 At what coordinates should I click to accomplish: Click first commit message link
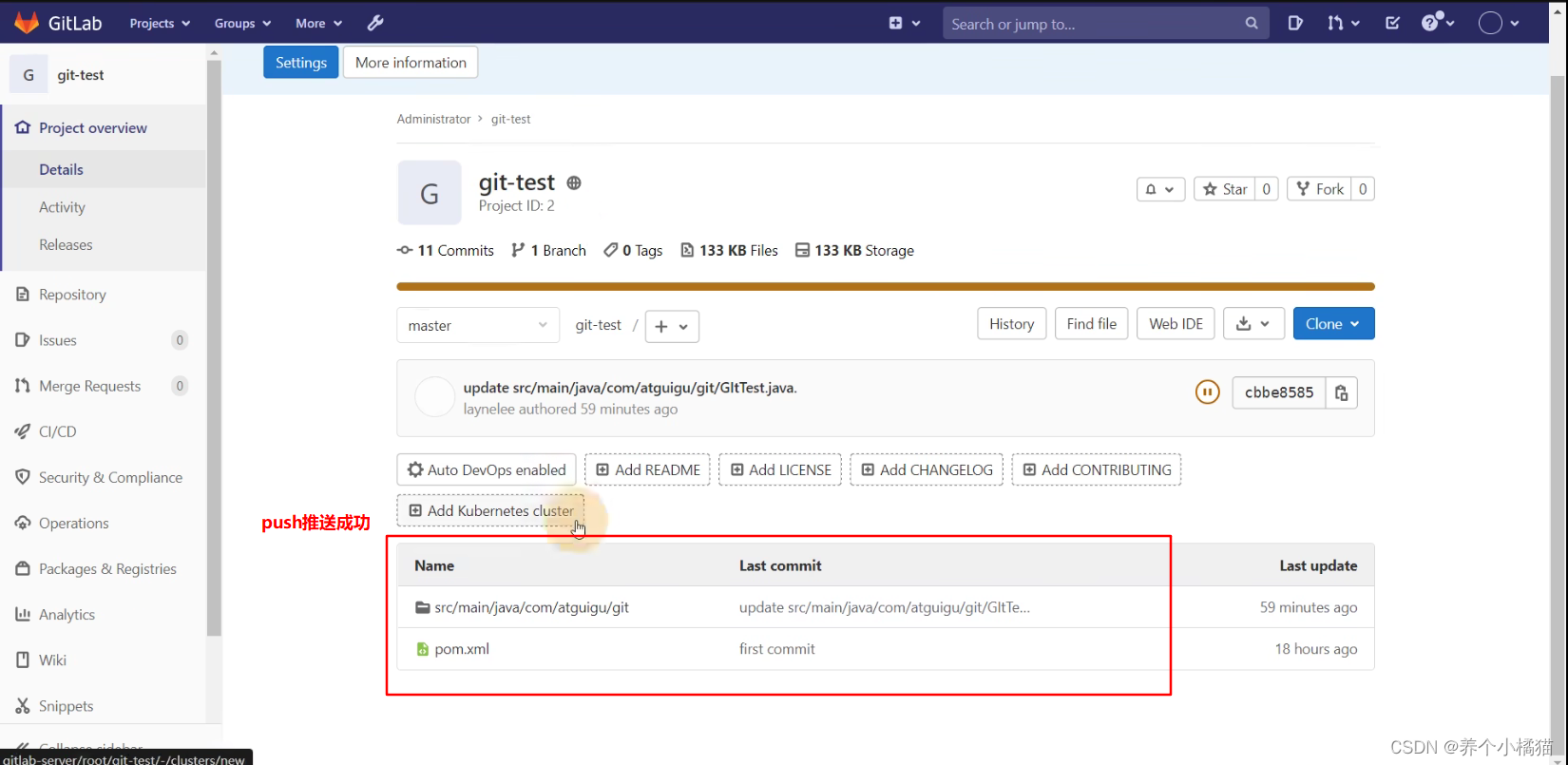coord(777,649)
